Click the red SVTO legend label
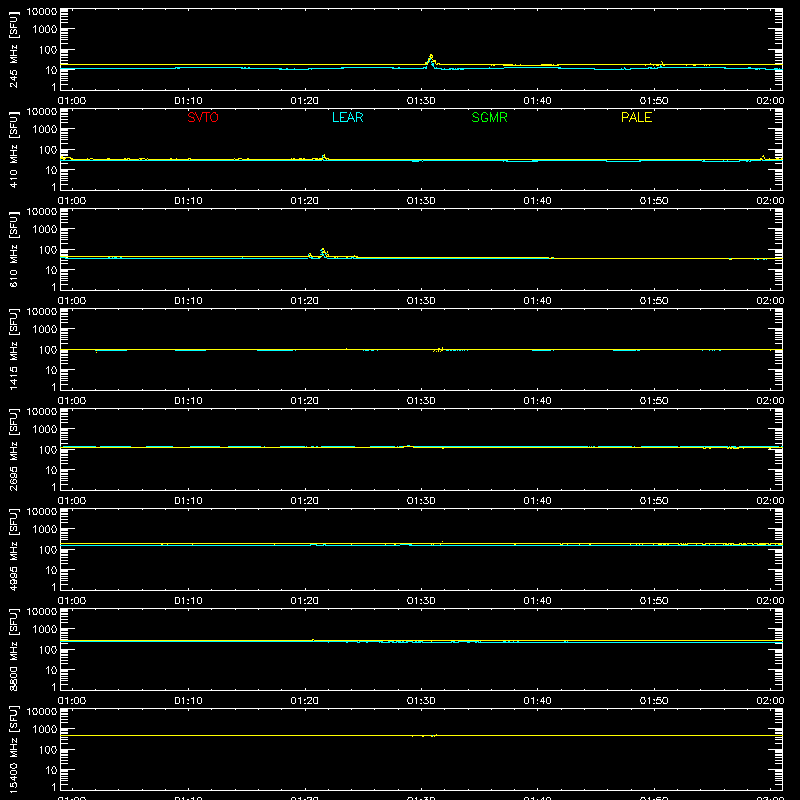This screenshot has width=800, height=800. [203, 117]
